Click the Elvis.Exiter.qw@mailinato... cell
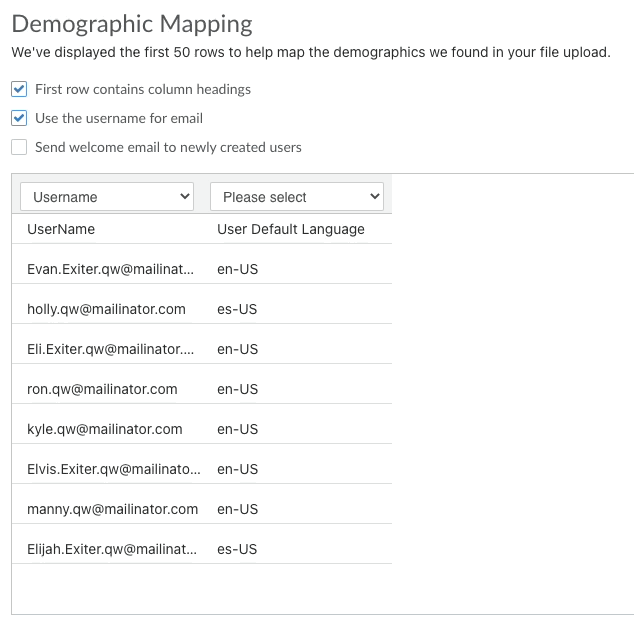634x626 pixels. (114, 469)
